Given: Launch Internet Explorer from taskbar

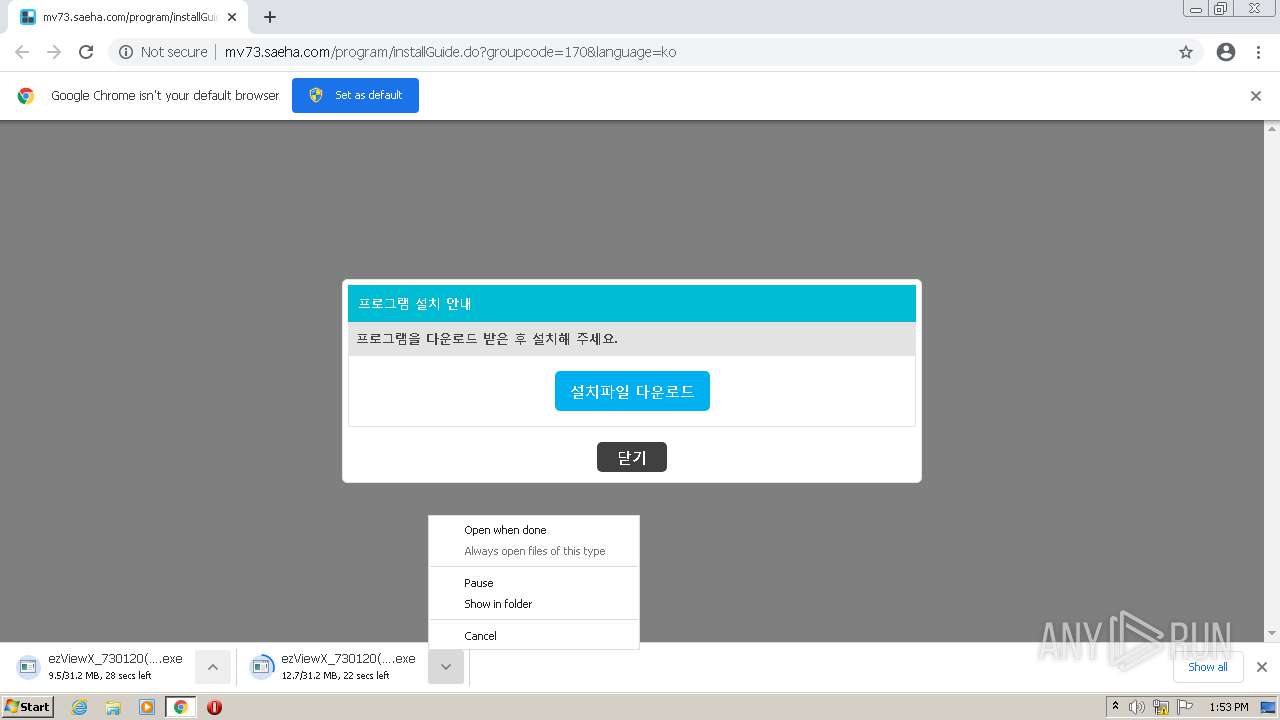Looking at the screenshot, I should pyautogui.click(x=80, y=707).
